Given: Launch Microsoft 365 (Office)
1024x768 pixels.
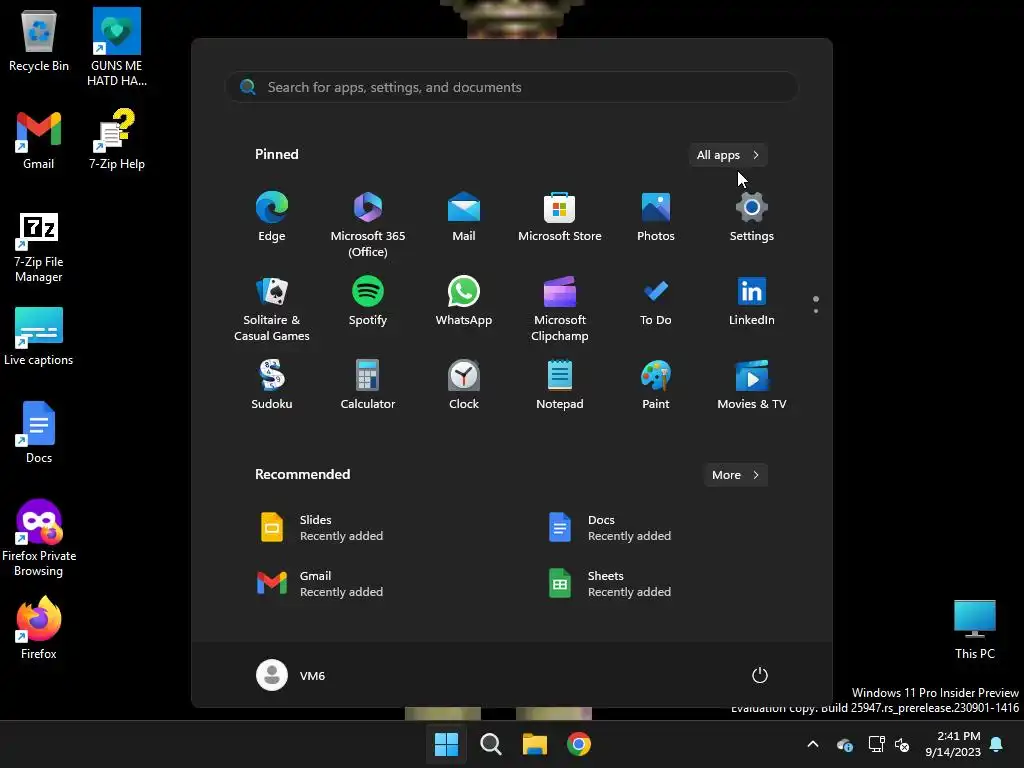Looking at the screenshot, I should click(368, 225).
